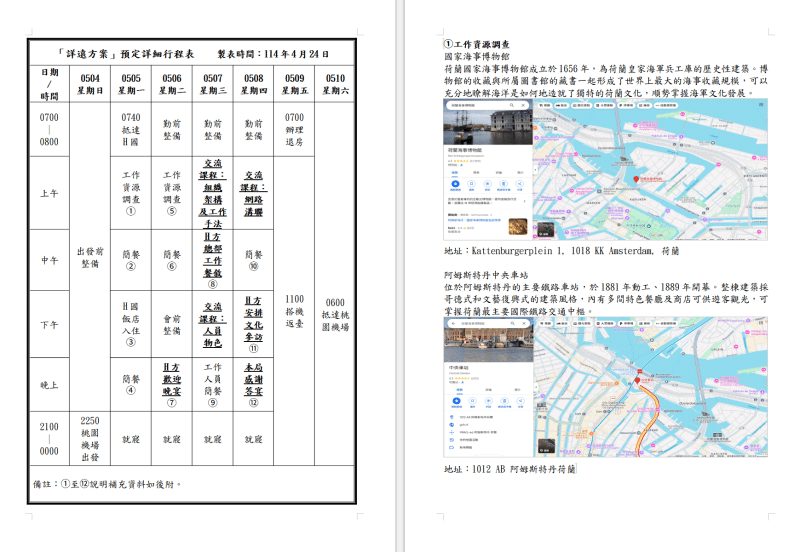Click the 工作人員簡餐⑨ cell

coord(213,385)
